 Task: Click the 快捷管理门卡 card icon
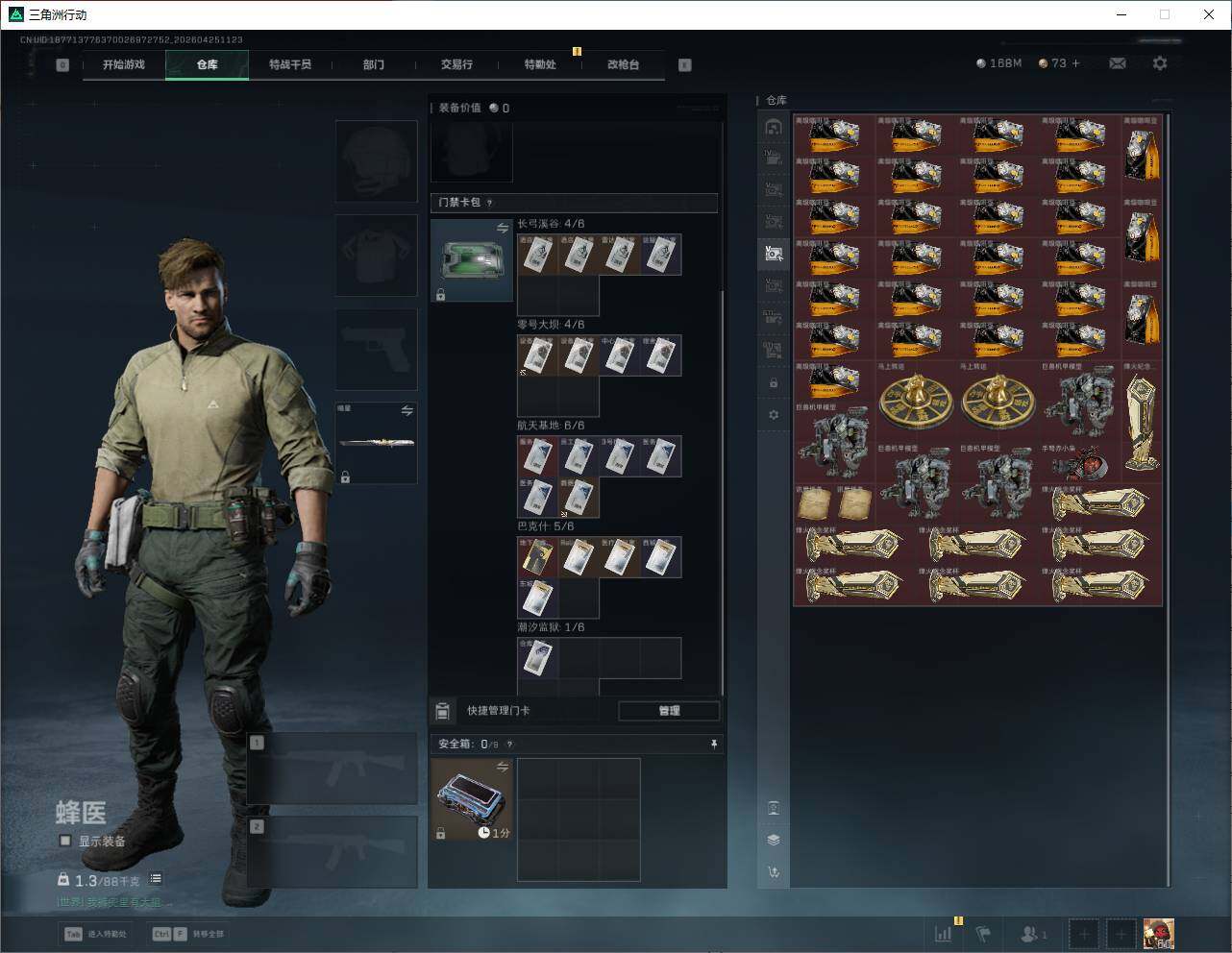coord(442,711)
